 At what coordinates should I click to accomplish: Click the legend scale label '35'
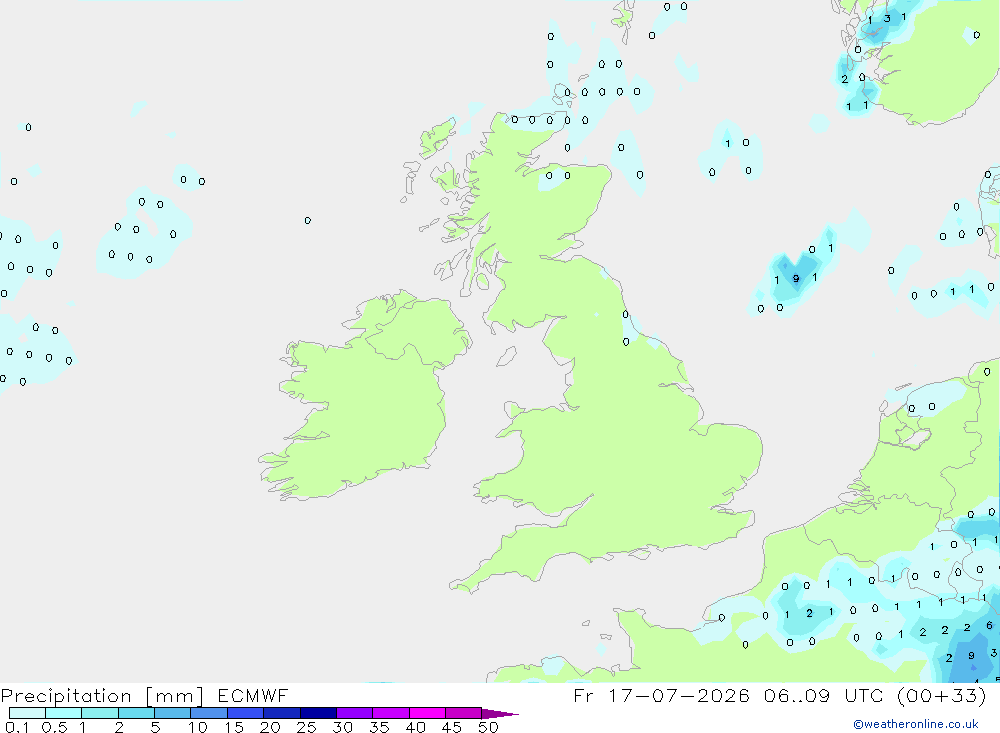click(x=379, y=727)
